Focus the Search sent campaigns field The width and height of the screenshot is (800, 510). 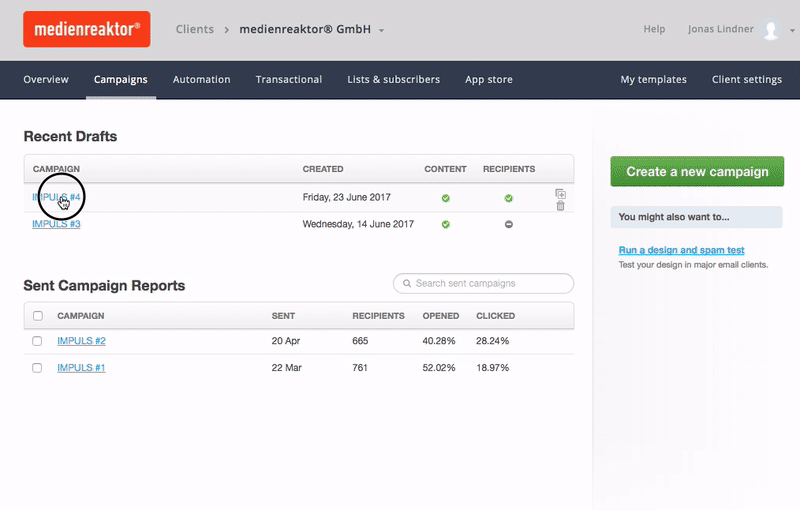(x=483, y=284)
